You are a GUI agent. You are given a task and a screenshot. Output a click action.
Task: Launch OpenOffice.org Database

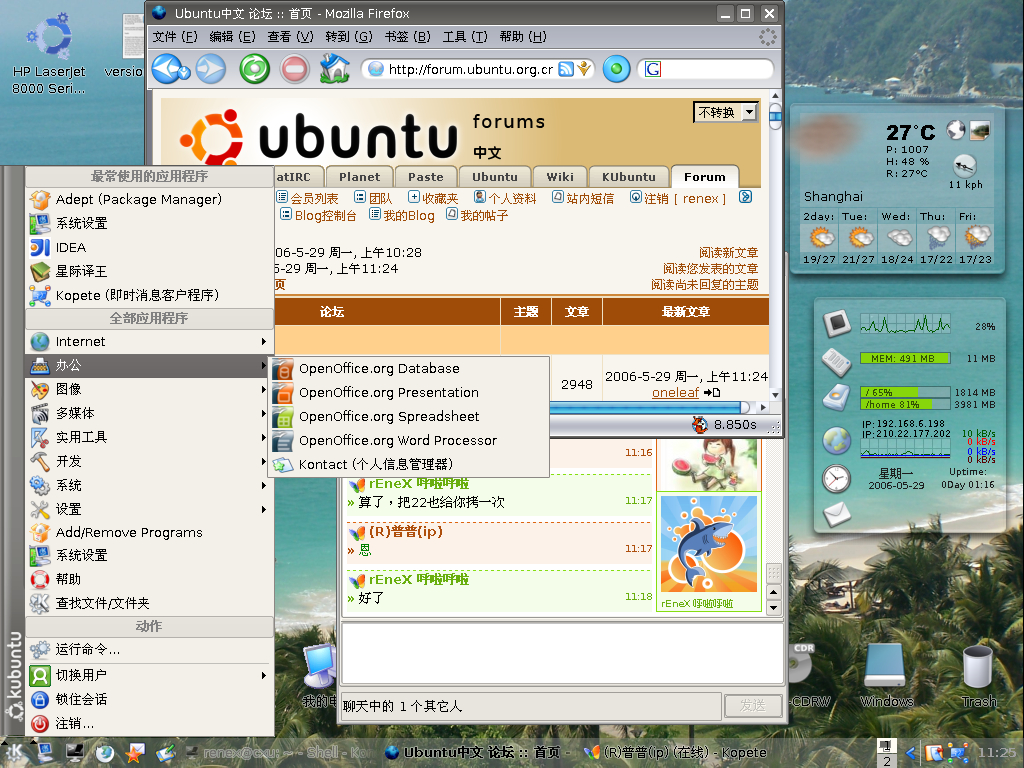click(409, 369)
